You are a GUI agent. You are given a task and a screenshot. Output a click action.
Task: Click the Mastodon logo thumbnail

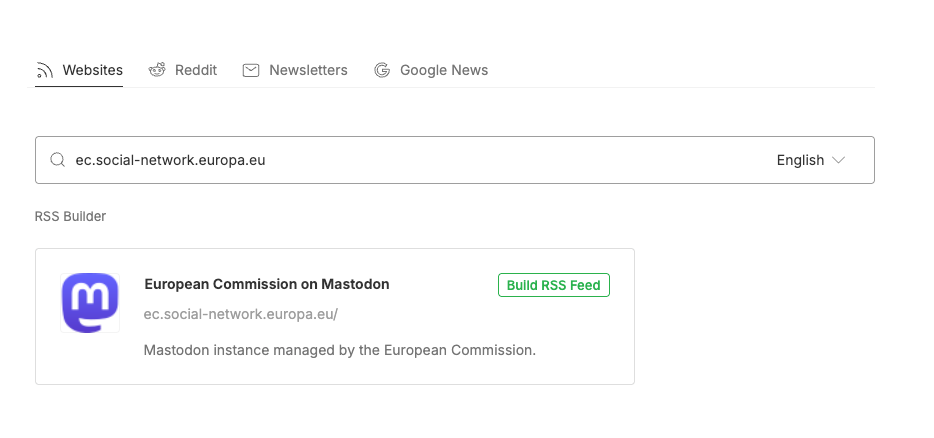pos(90,302)
